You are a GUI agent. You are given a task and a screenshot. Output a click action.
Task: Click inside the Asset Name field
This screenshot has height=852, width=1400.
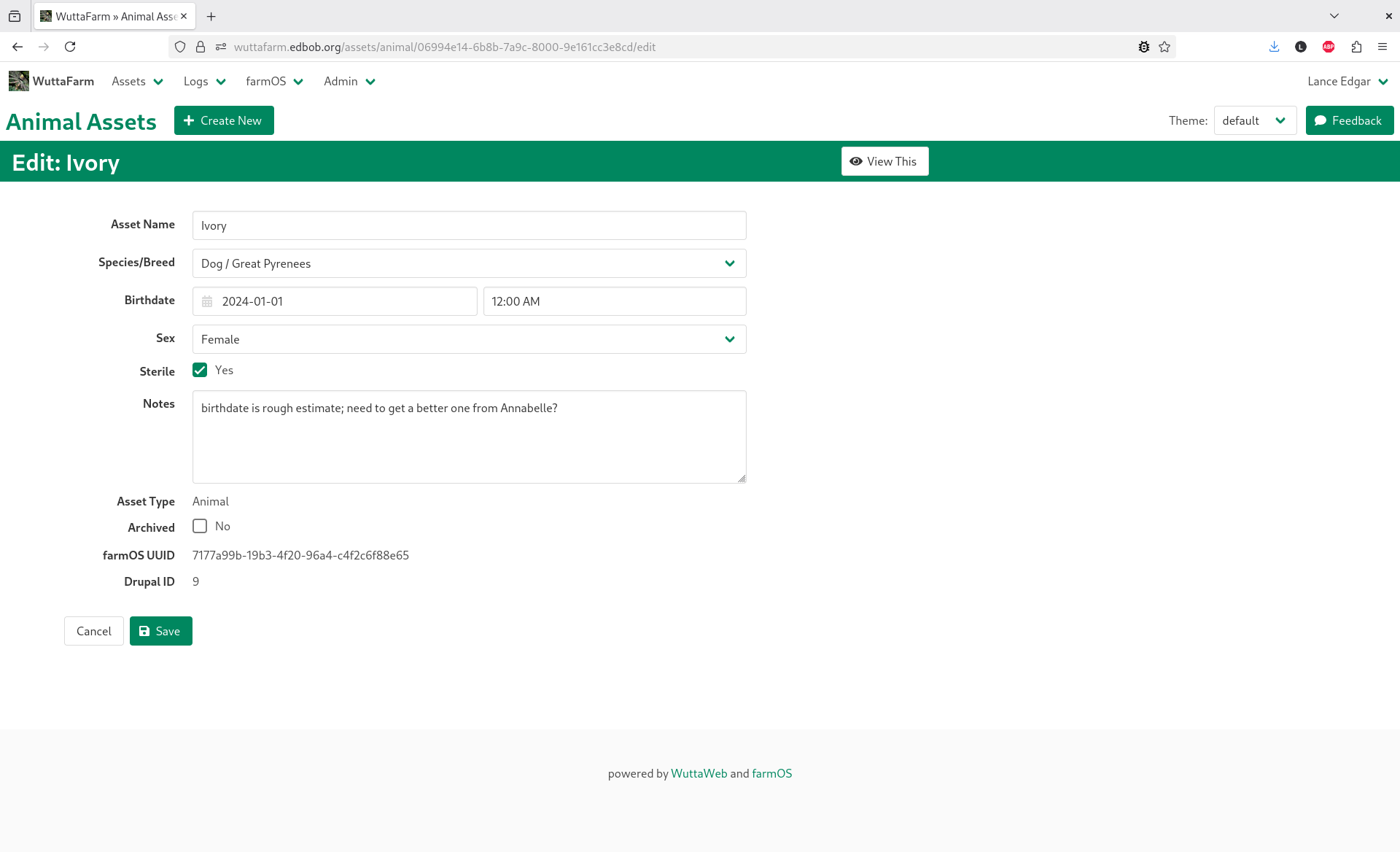469,225
